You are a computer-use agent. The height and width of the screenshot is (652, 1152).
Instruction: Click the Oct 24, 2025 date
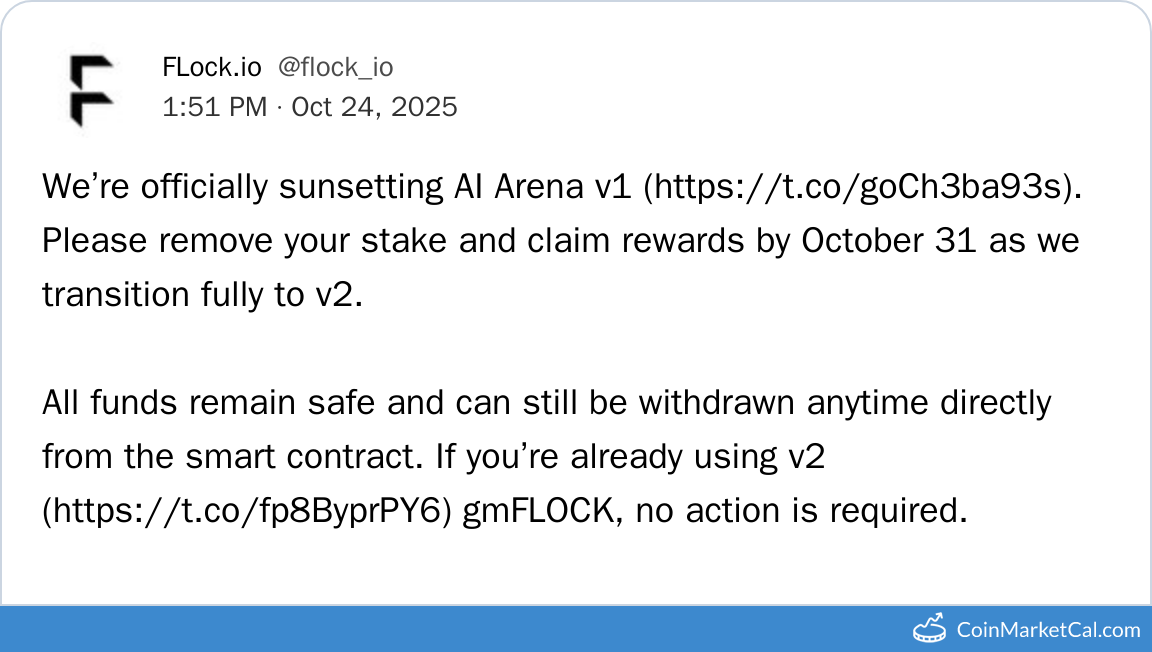coord(374,106)
